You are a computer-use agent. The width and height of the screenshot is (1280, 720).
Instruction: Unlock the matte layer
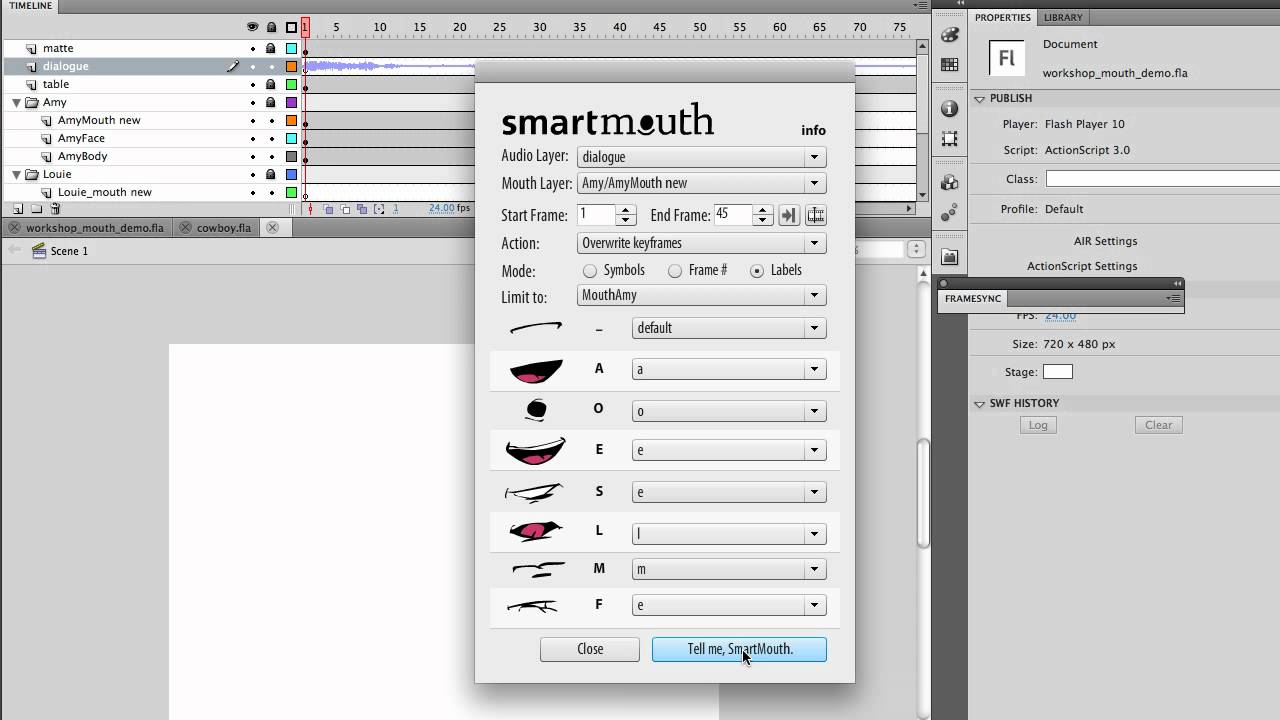click(271, 48)
